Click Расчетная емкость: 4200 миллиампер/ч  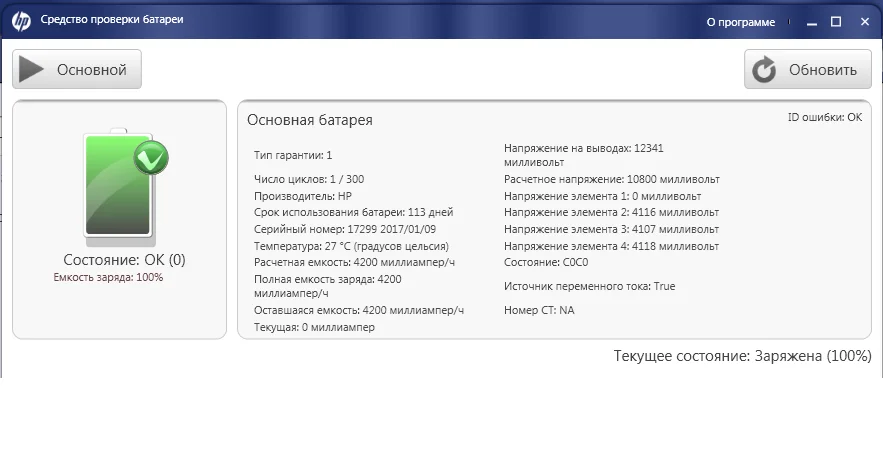(x=354, y=262)
